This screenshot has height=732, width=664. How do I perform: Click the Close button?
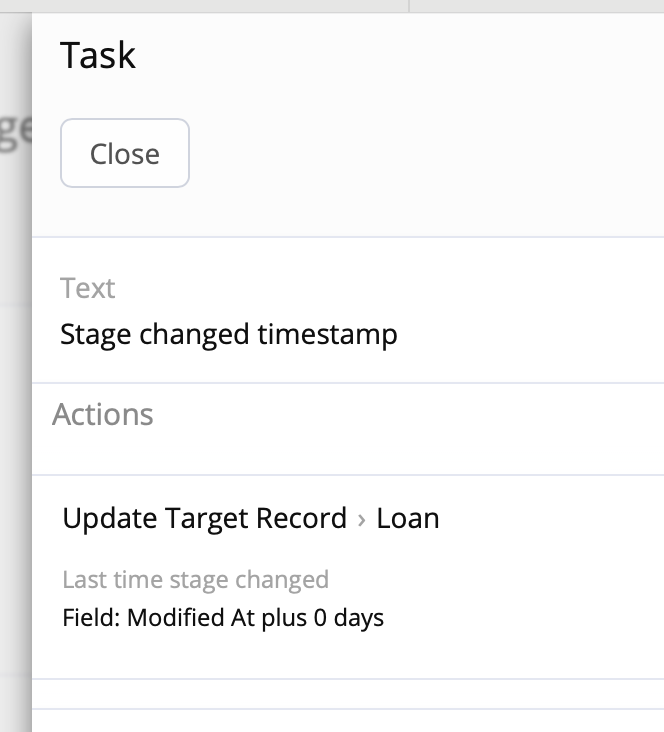[124, 154]
